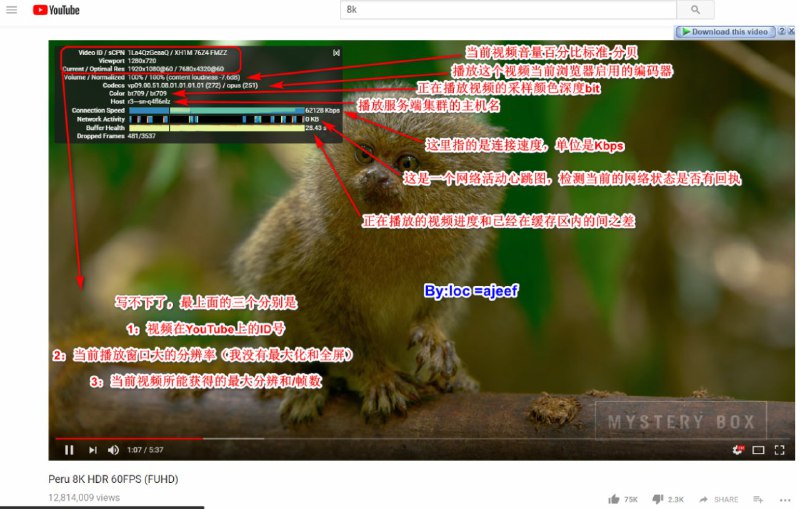800x509 pixels.
Task: Expand the three-dot more actions menu
Action: [x=786, y=498]
